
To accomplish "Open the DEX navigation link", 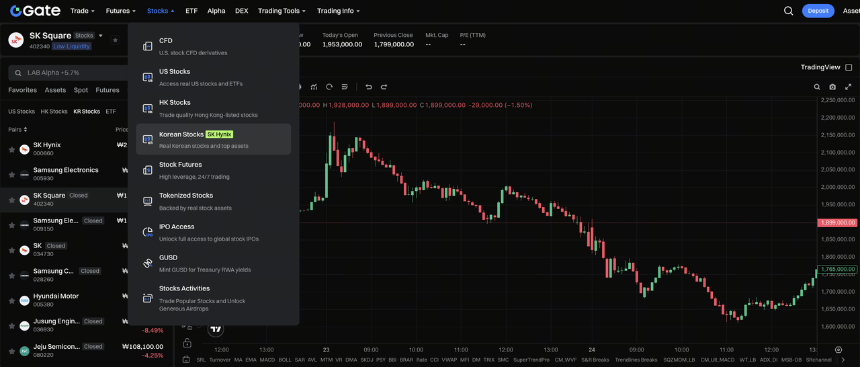I will pos(241,11).
